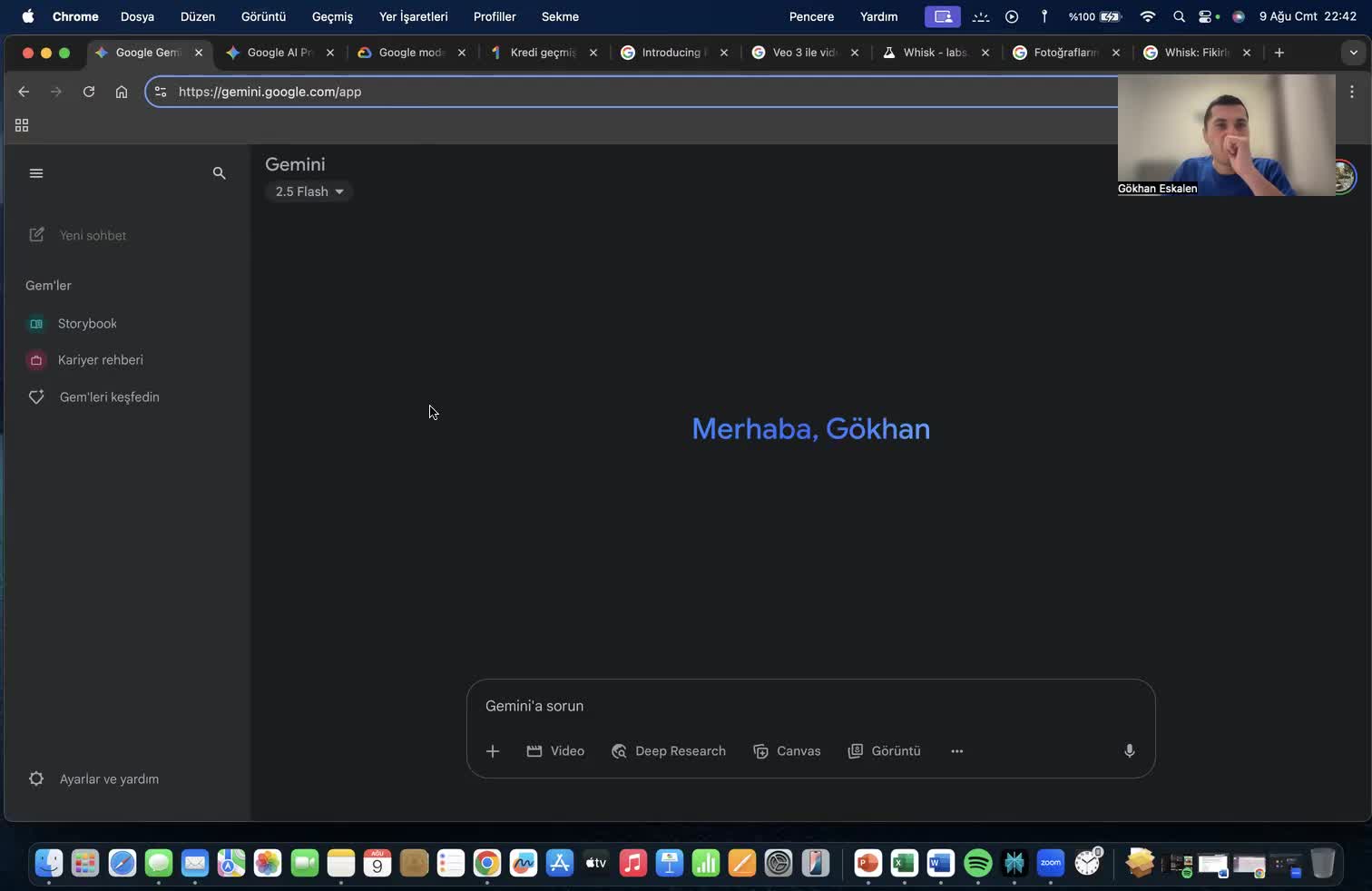The height and width of the screenshot is (891, 1372).
Task: Open the Storybook gem
Action: (73, 323)
